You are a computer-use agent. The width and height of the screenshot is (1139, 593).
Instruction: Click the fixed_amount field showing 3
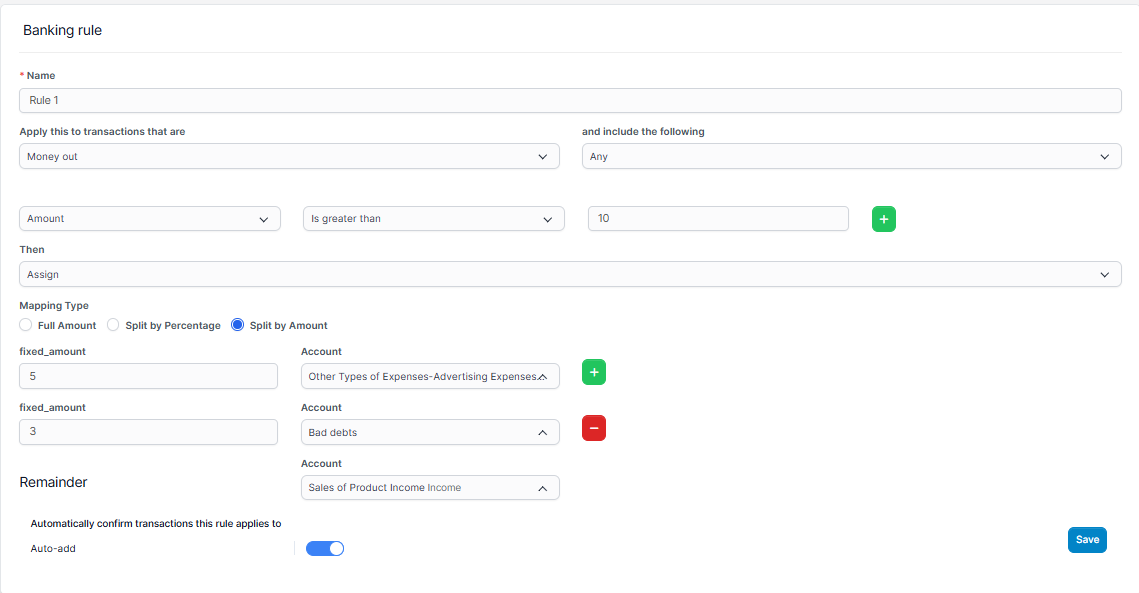148,432
